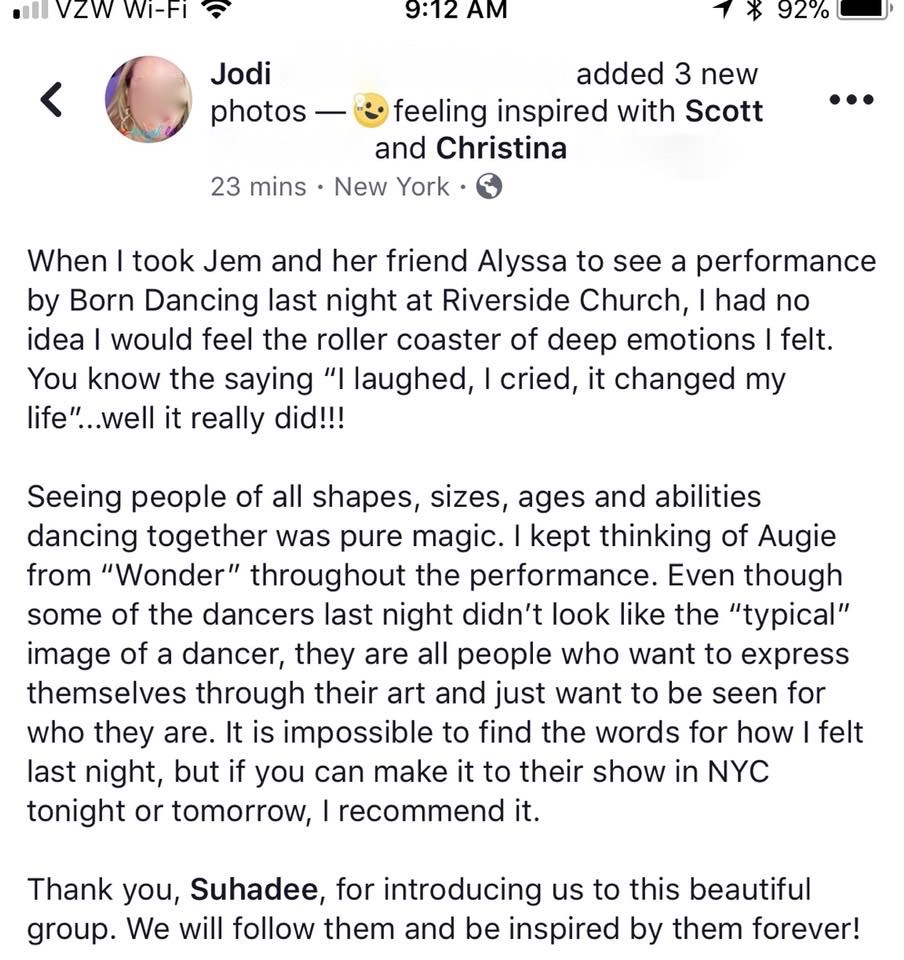Tap the 9:12 AM status bar clock
904x960 pixels.
pyautogui.click(x=456, y=10)
